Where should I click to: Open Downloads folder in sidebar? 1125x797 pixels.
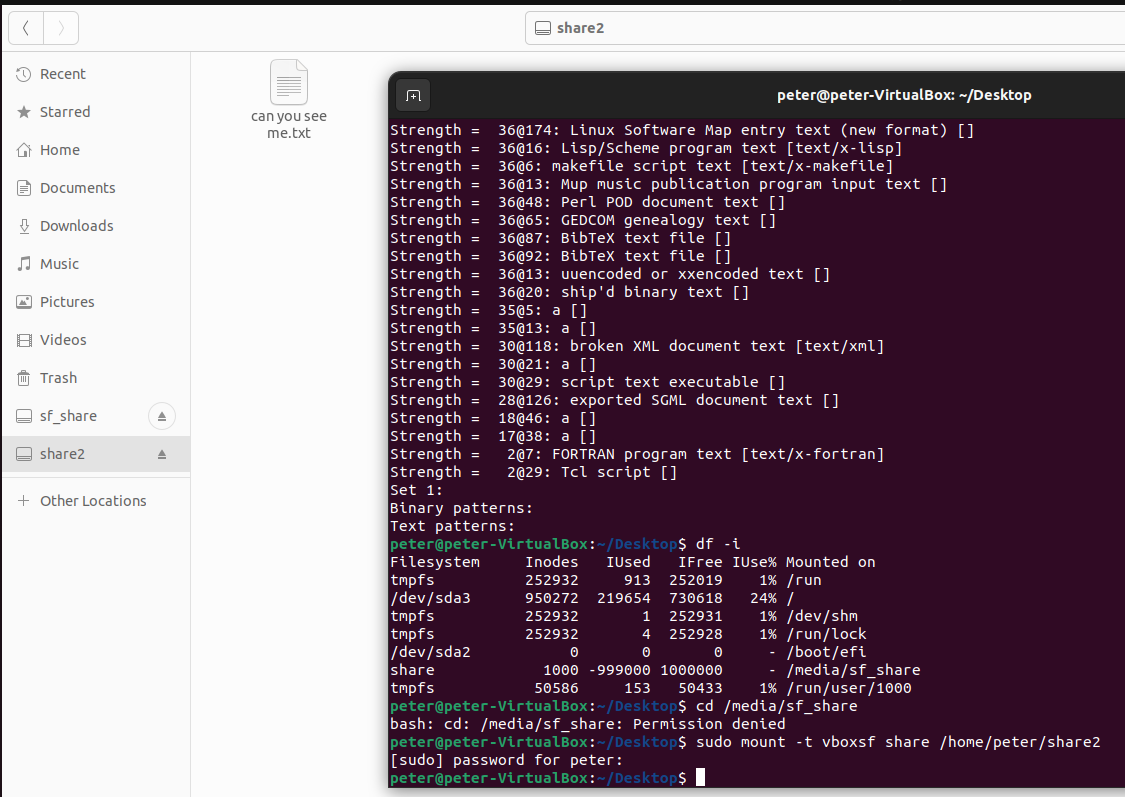96,226
